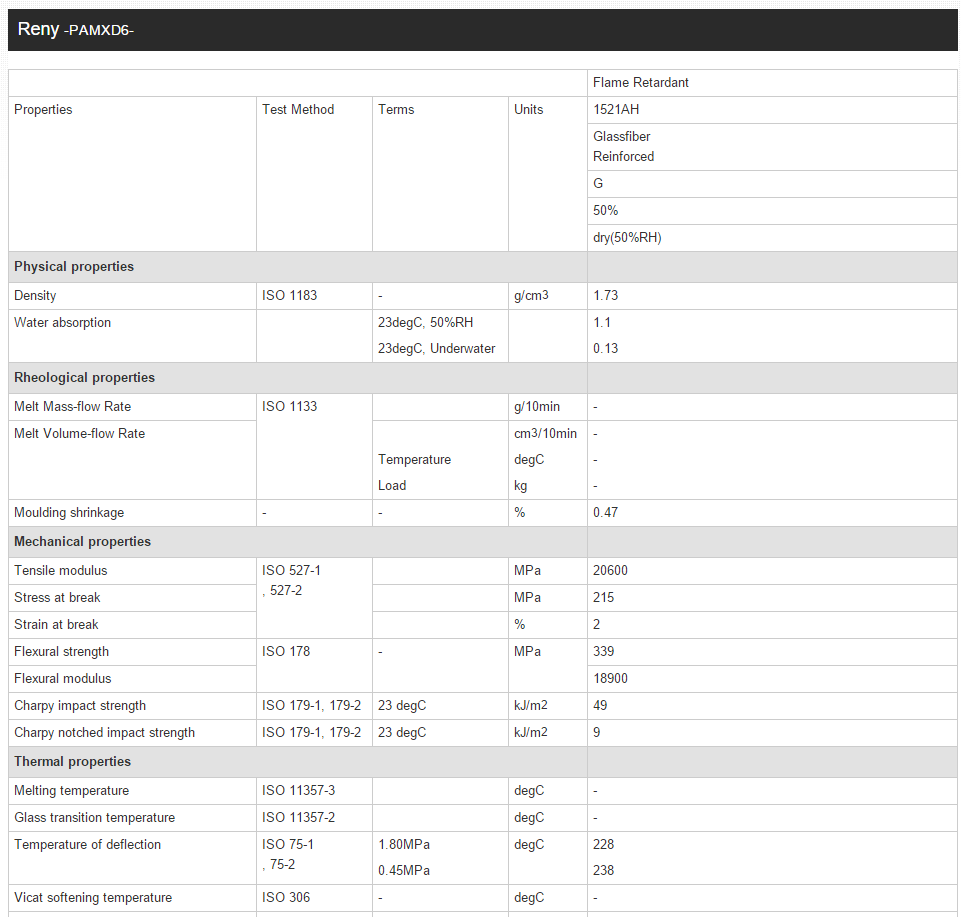
Task: Select the flexural strength value 339
Action: tap(604, 652)
